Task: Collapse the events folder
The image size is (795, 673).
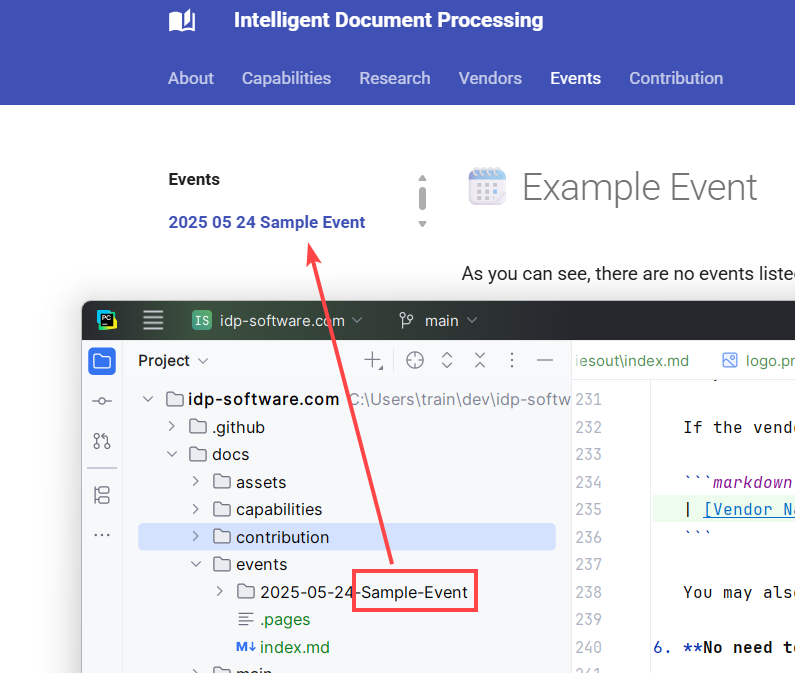Action: 196,564
